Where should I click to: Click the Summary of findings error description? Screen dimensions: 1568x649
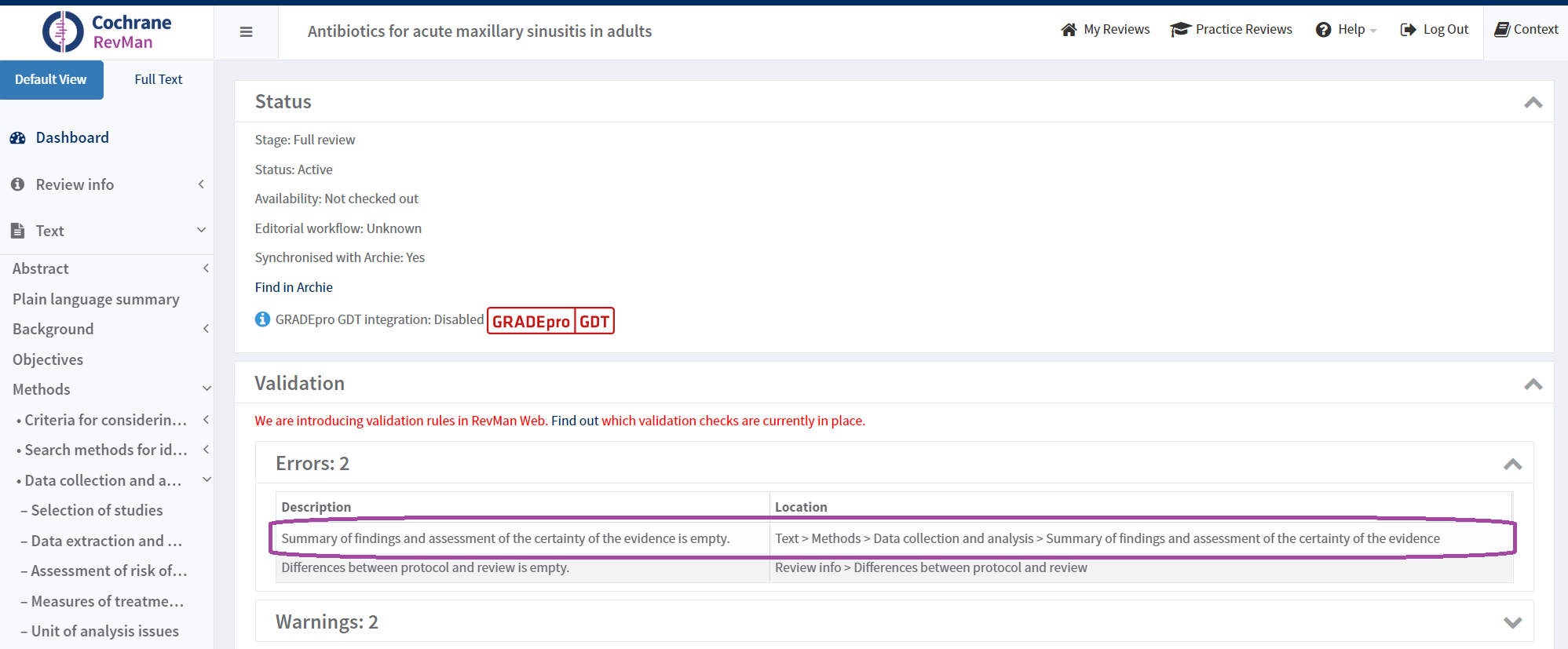pos(506,538)
